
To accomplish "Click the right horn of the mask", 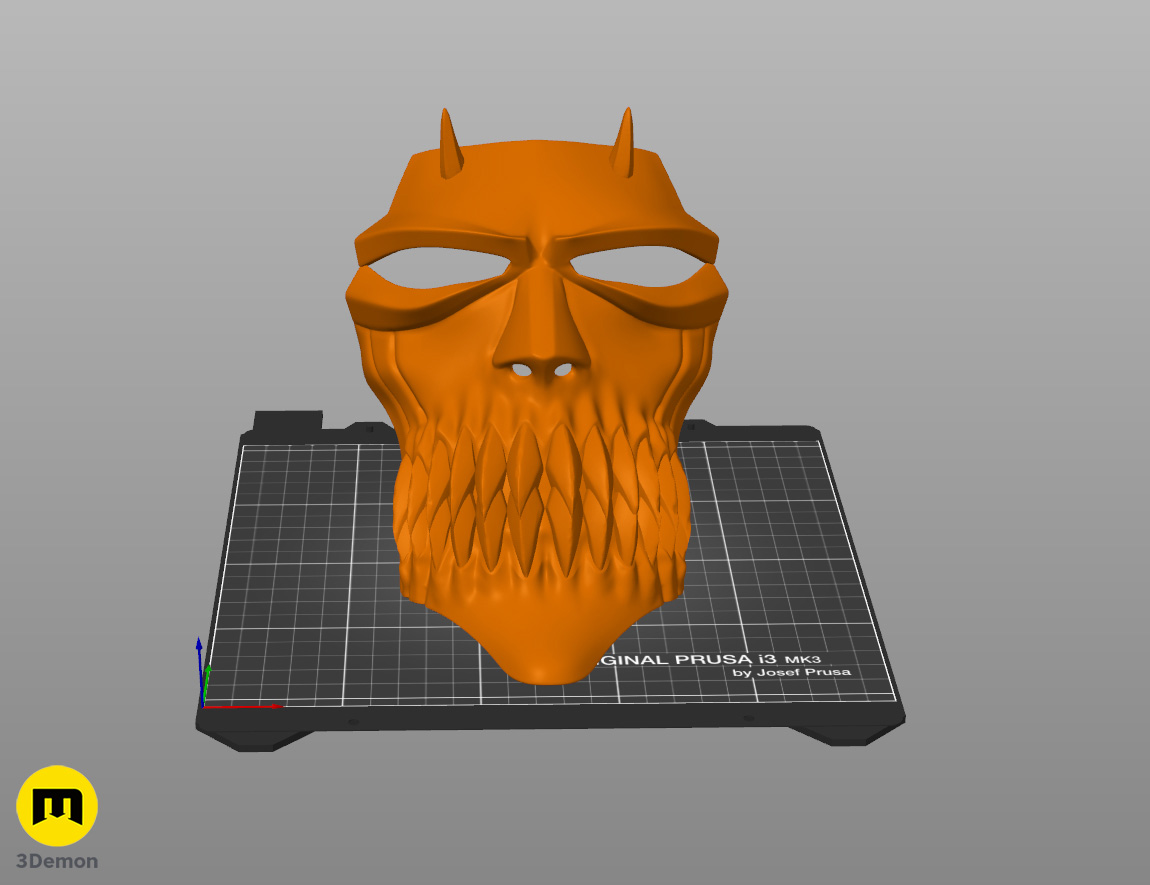I will point(623,142).
